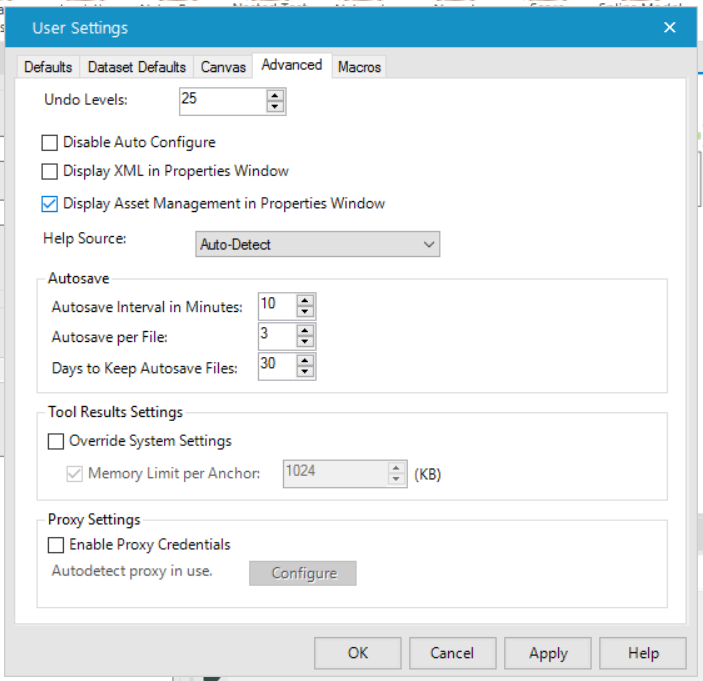Increase Autosave Interval in Minutes spinner

[305, 300]
